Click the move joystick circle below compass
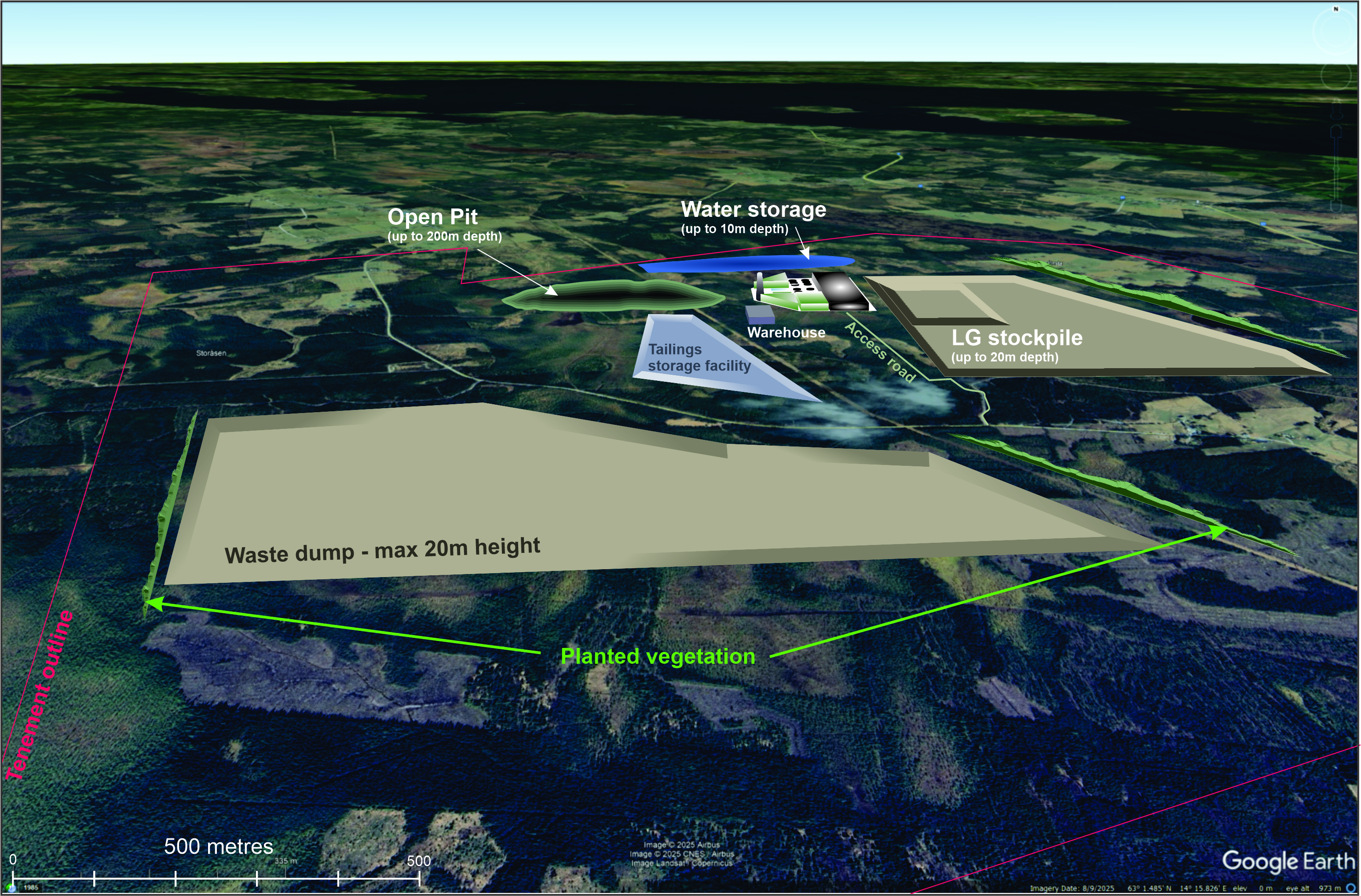Screen dimensions: 1361x896 tap(1336, 75)
